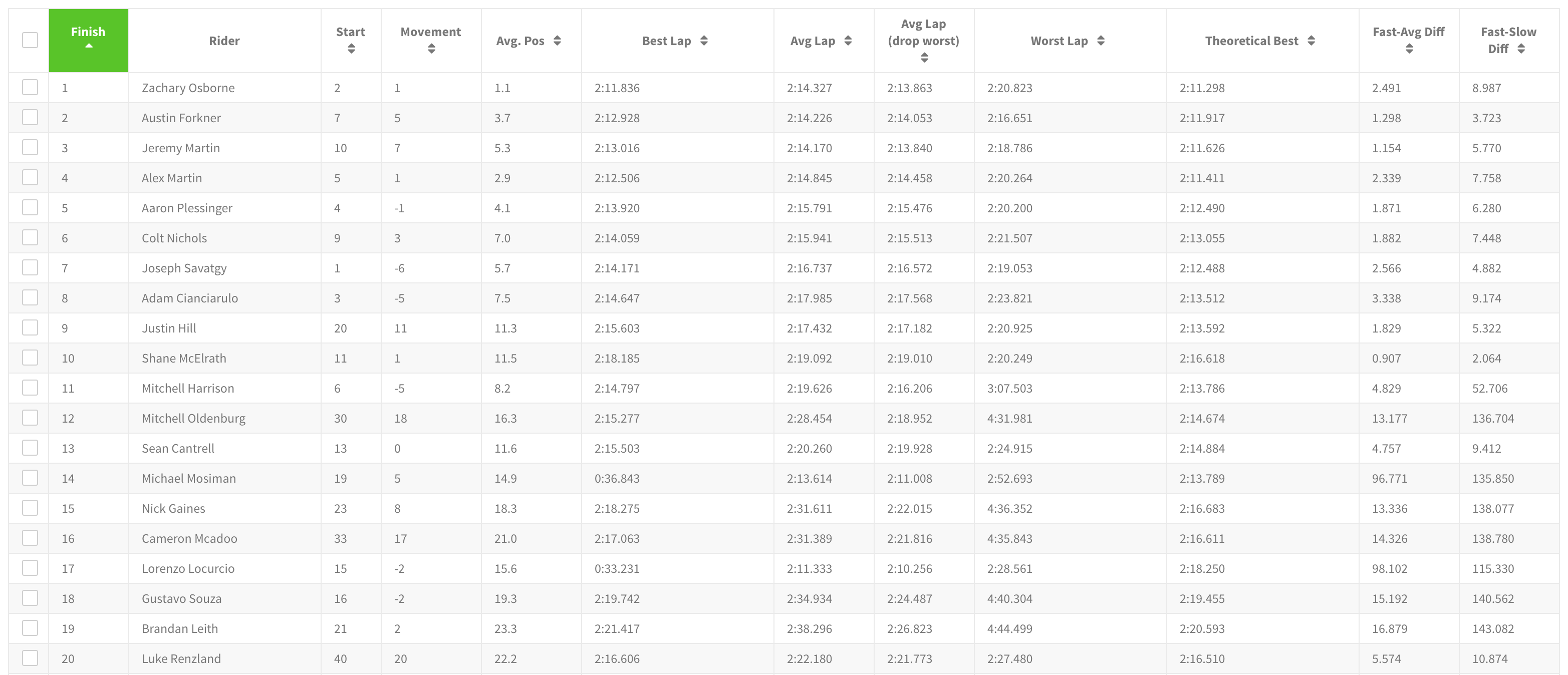The width and height of the screenshot is (1568, 675).
Task: Click sort arrows beside Worst Lap header
Action: point(1101,41)
